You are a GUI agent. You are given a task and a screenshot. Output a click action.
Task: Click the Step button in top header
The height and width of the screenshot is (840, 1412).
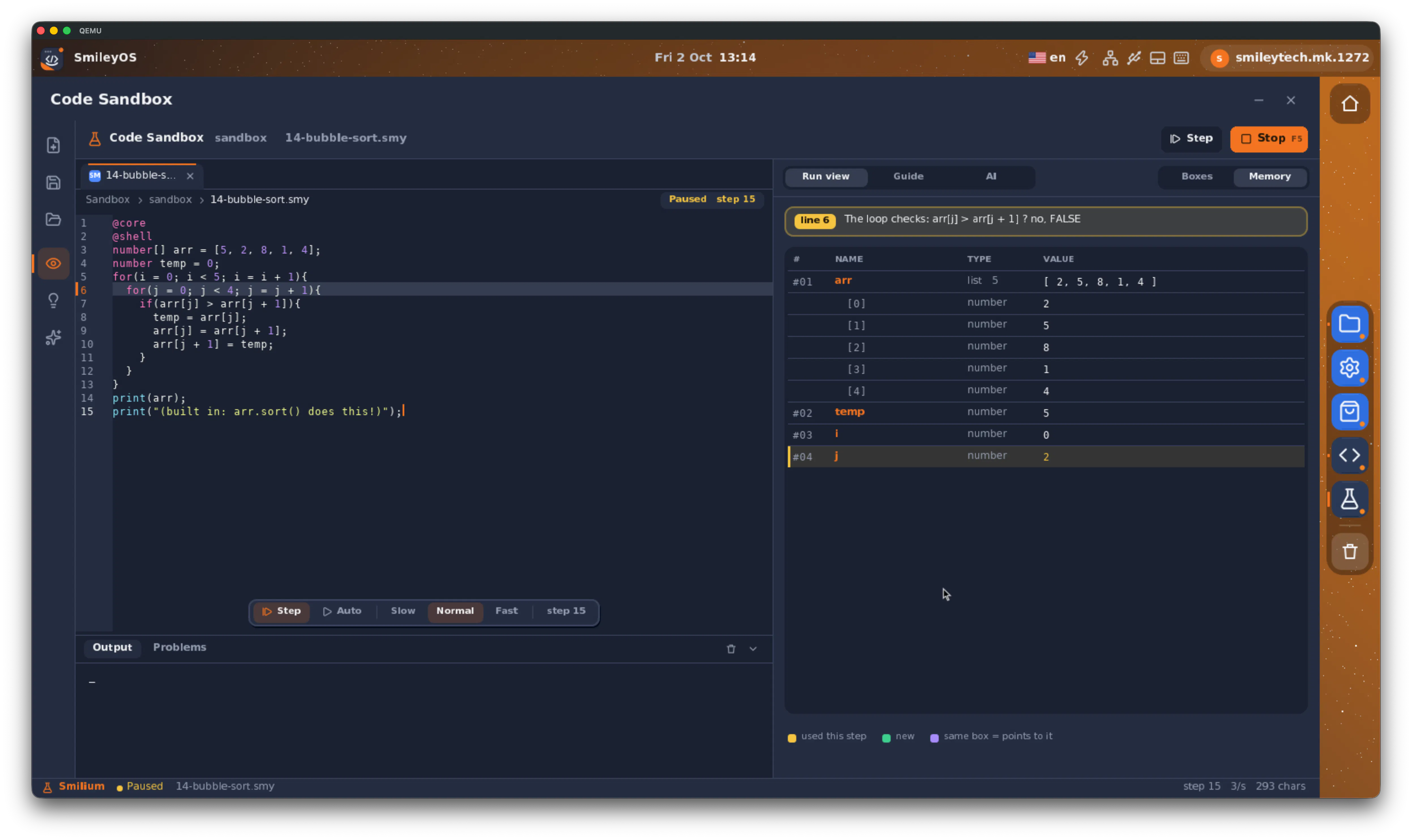1191,139
